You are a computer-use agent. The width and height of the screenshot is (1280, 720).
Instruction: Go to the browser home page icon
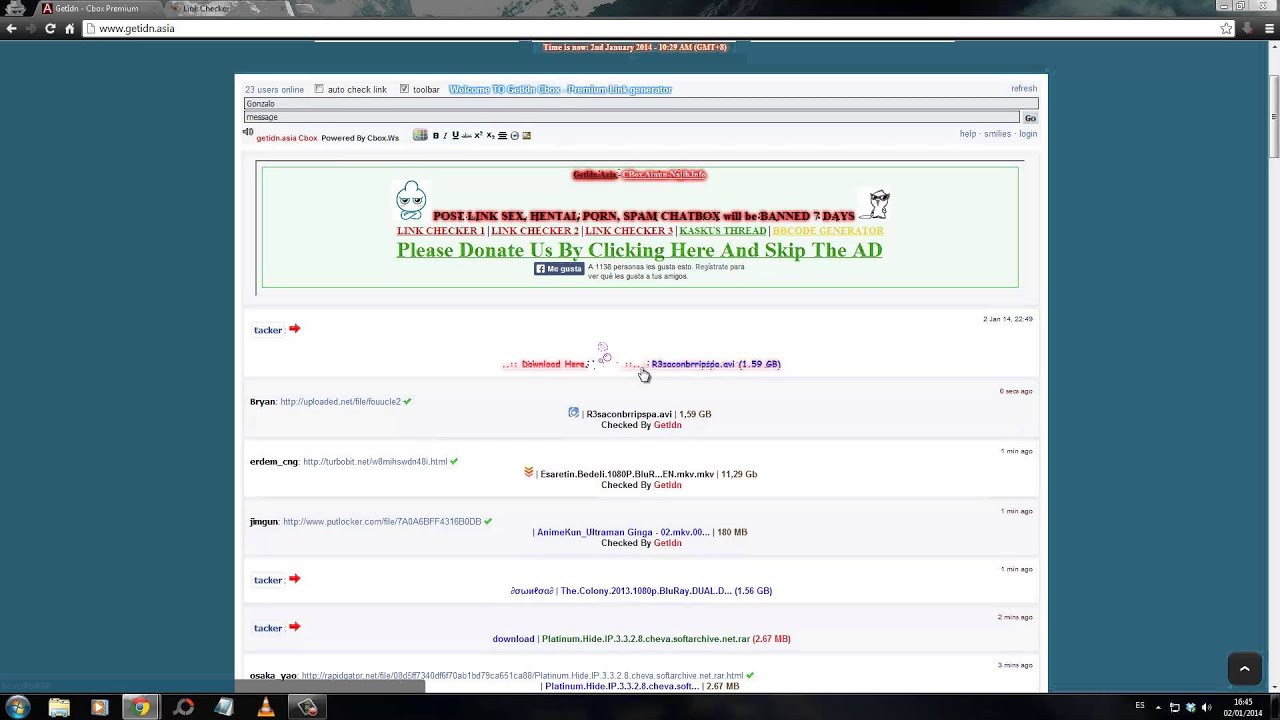(x=69, y=29)
